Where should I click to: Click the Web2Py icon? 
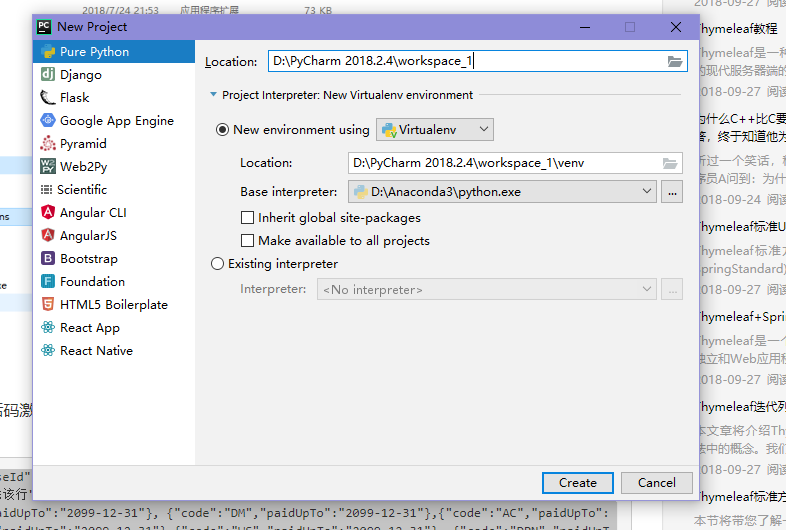click(48, 166)
